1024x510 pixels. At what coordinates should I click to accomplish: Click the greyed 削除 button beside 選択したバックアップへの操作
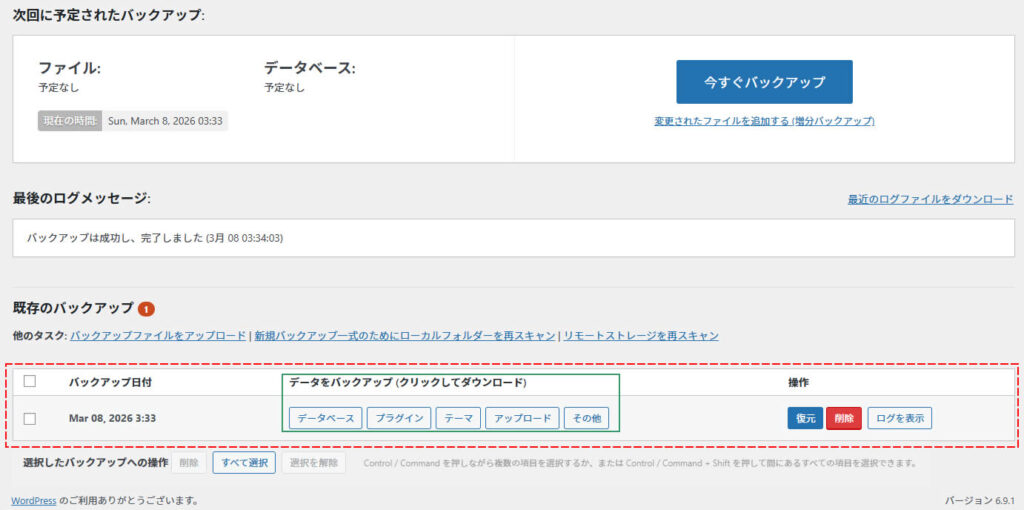(189, 463)
